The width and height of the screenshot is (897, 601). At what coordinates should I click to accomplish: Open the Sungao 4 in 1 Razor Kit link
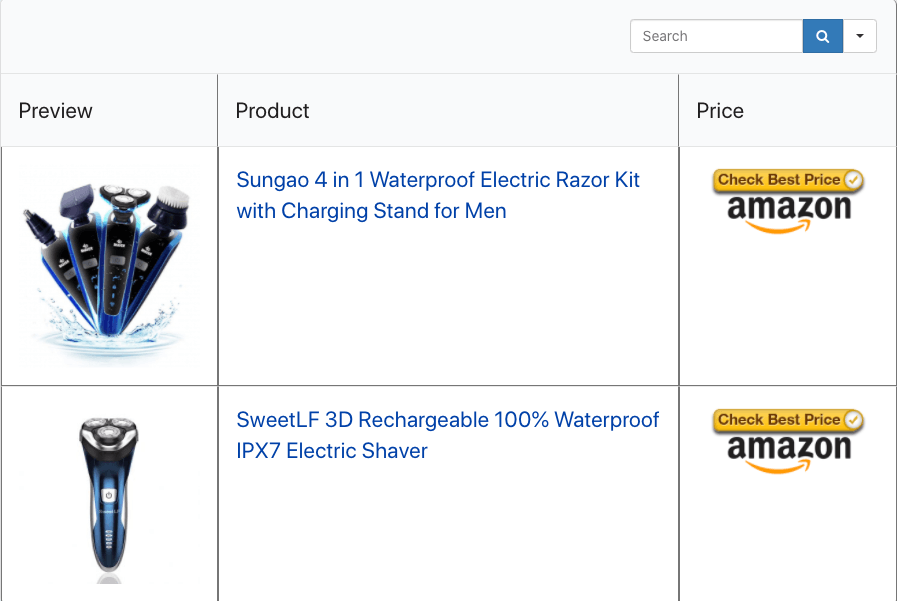(x=437, y=181)
